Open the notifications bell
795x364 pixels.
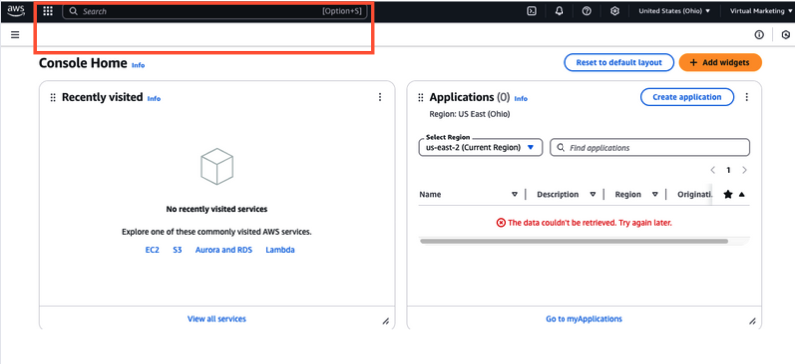click(x=559, y=11)
